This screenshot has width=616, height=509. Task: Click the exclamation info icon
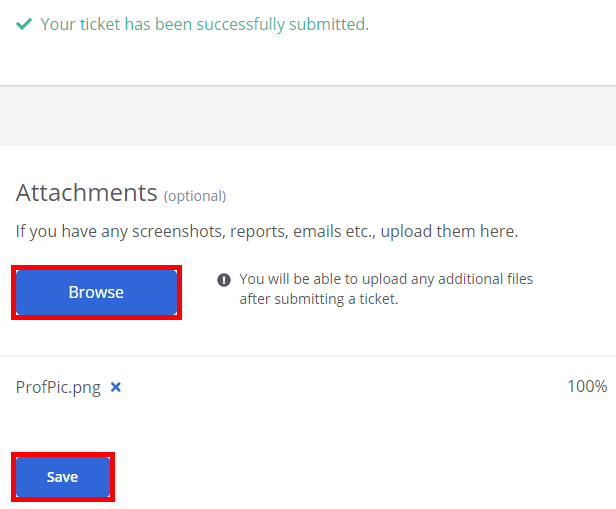[224, 280]
